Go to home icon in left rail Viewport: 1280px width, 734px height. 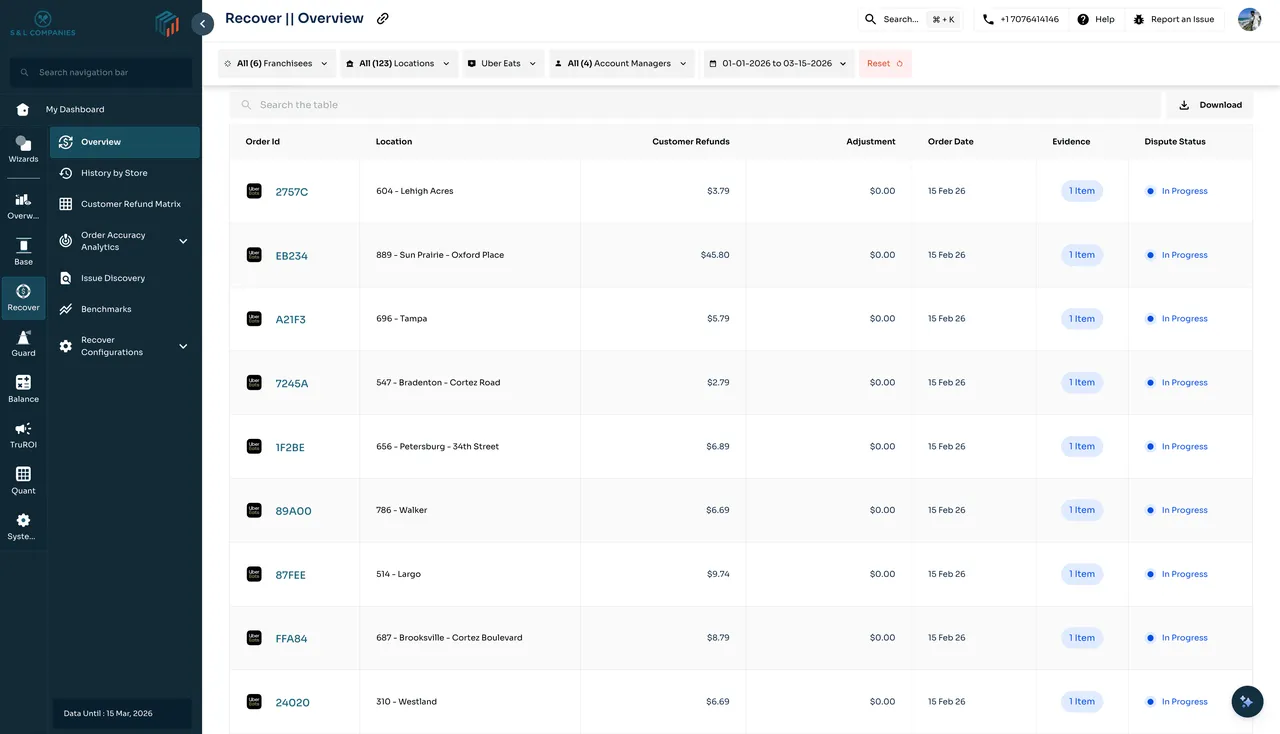[23, 109]
